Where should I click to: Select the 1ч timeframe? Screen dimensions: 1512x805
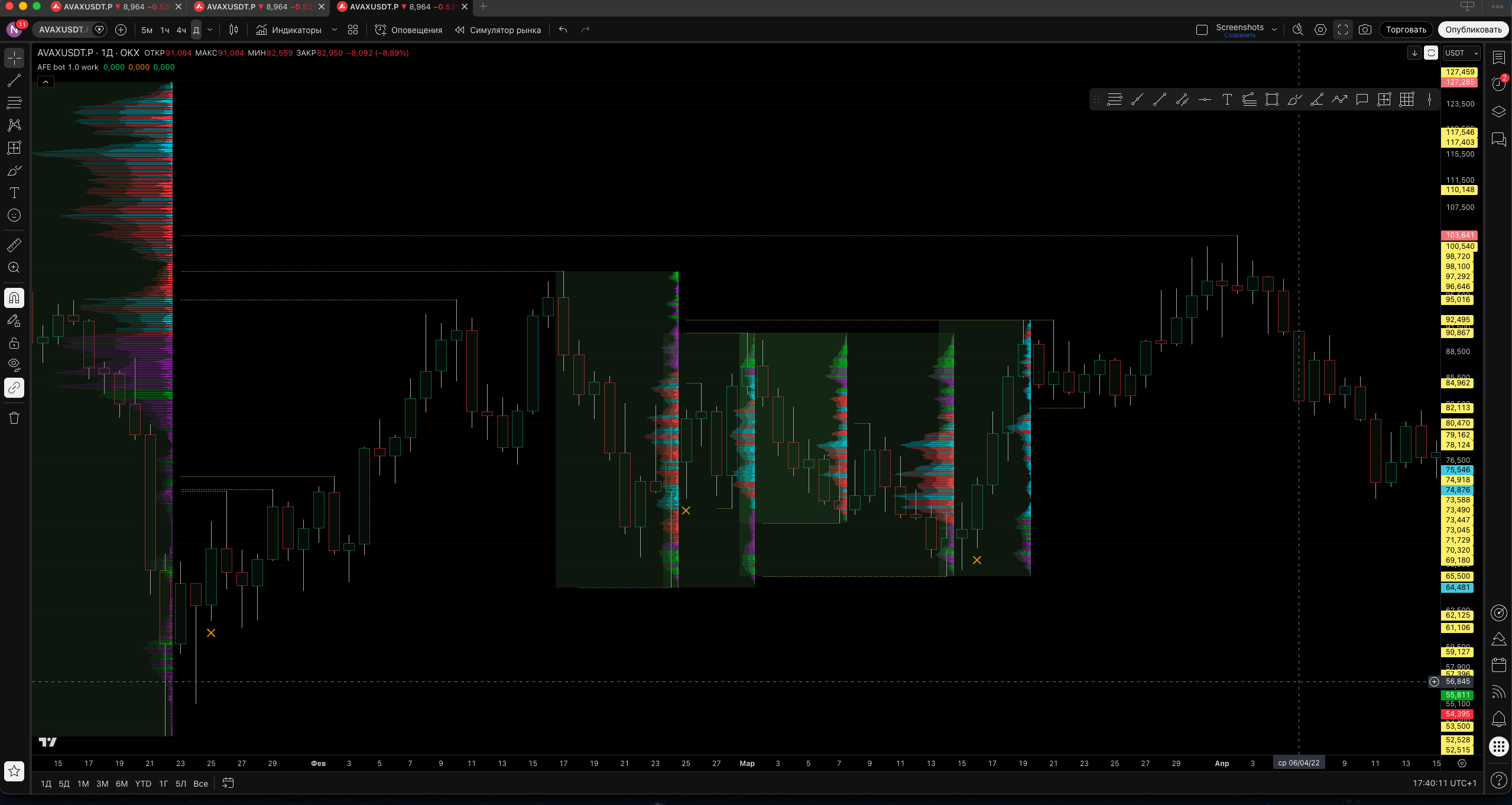pos(164,30)
